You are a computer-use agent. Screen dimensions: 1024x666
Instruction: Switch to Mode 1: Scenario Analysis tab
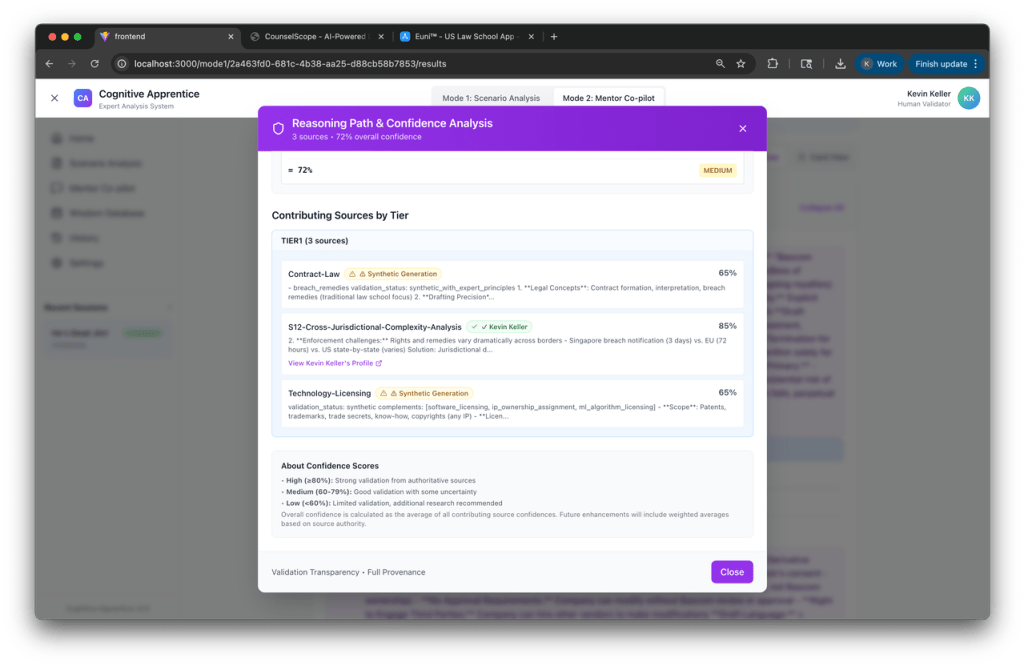[x=491, y=98]
